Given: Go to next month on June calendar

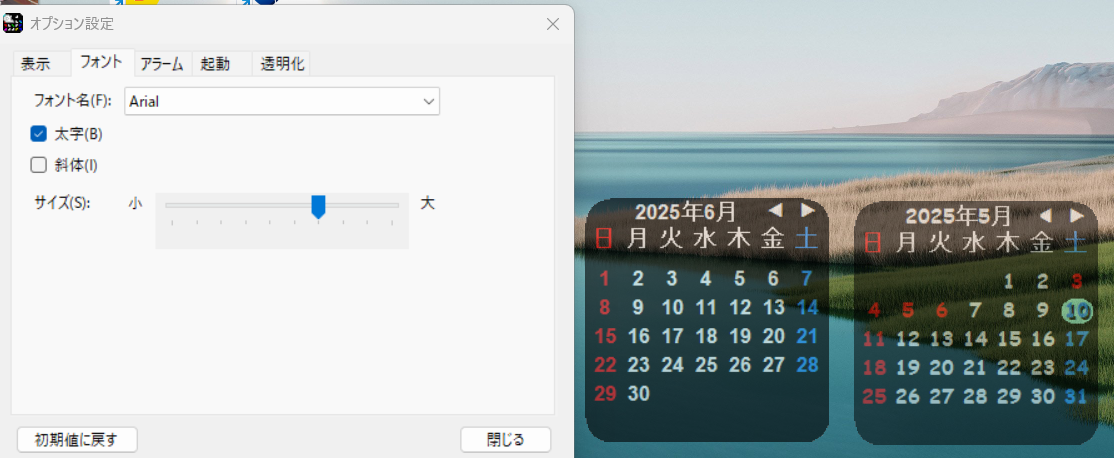Looking at the screenshot, I should tap(807, 210).
